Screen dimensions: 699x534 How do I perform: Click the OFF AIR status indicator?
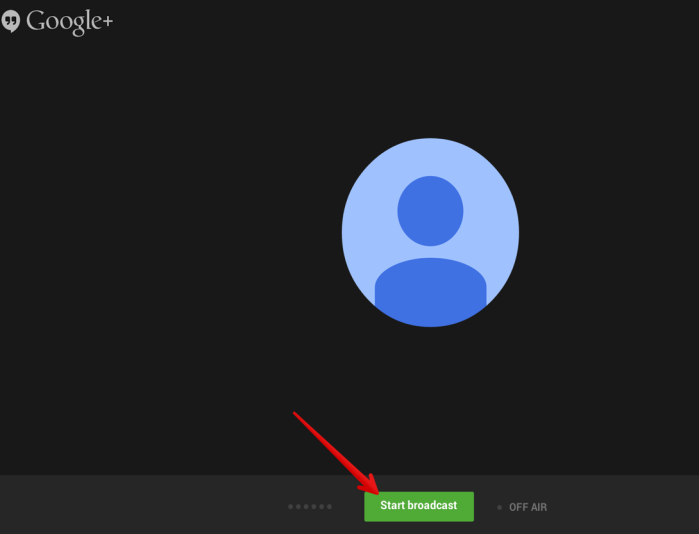pyautogui.click(x=522, y=507)
